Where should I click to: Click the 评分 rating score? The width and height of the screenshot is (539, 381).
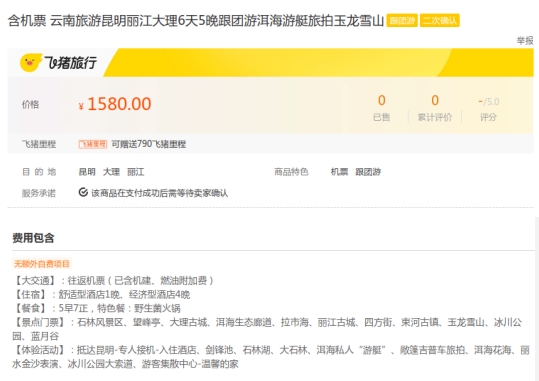tap(488, 109)
